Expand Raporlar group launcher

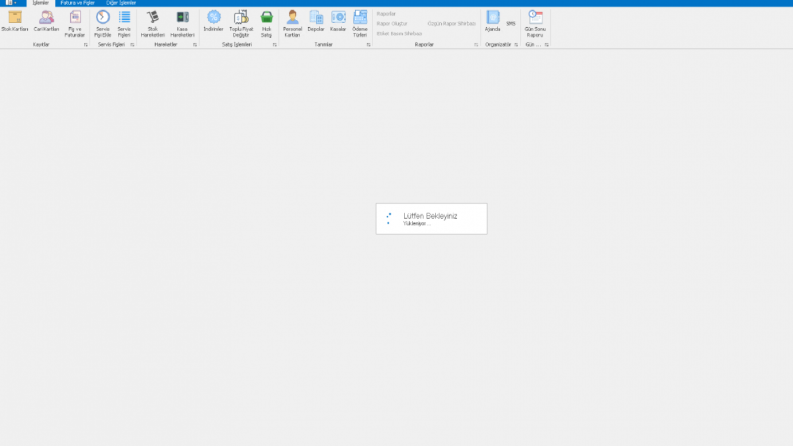(x=476, y=45)
